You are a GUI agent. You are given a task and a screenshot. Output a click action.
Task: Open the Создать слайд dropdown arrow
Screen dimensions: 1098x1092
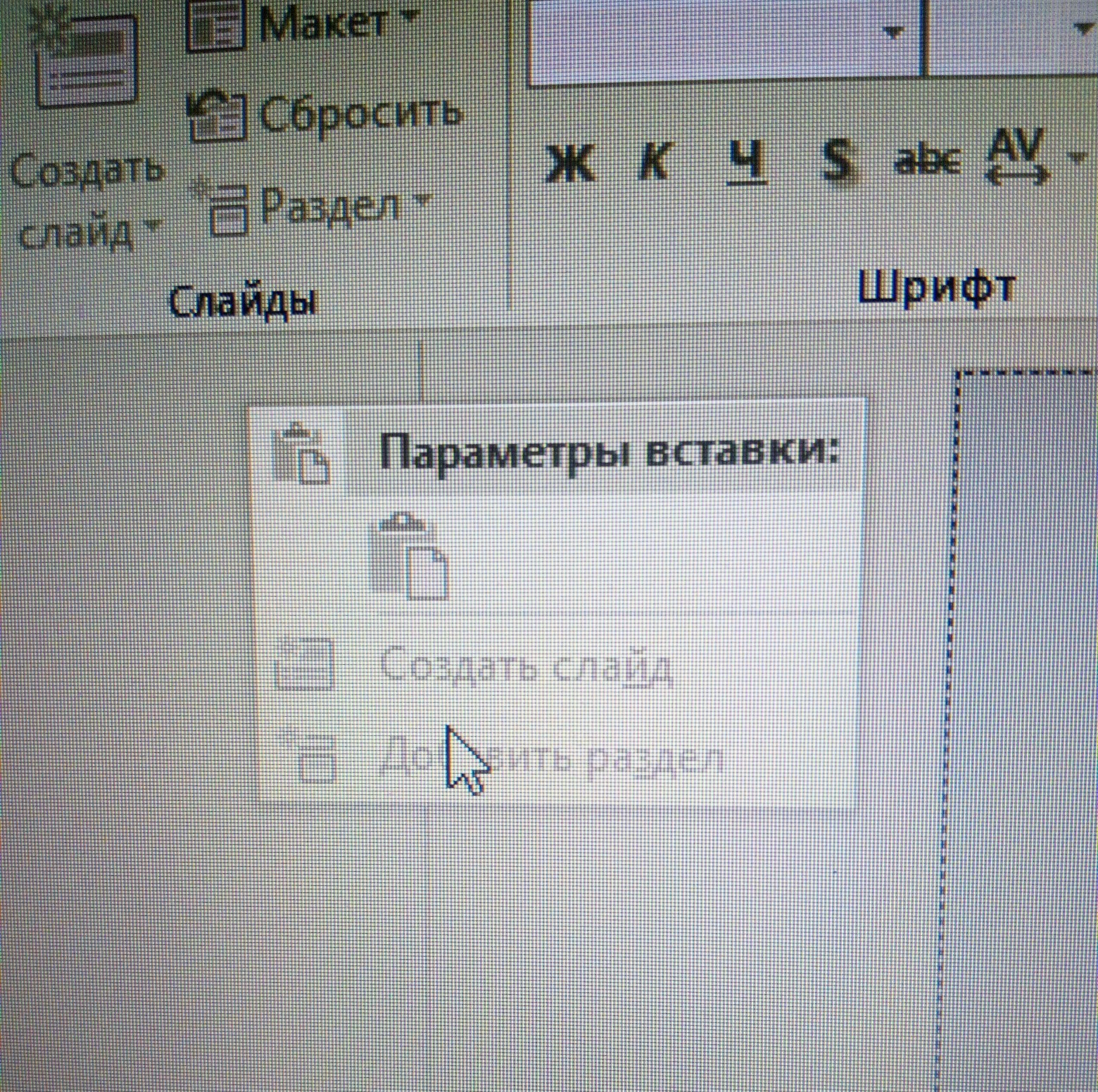pos(151,227)
